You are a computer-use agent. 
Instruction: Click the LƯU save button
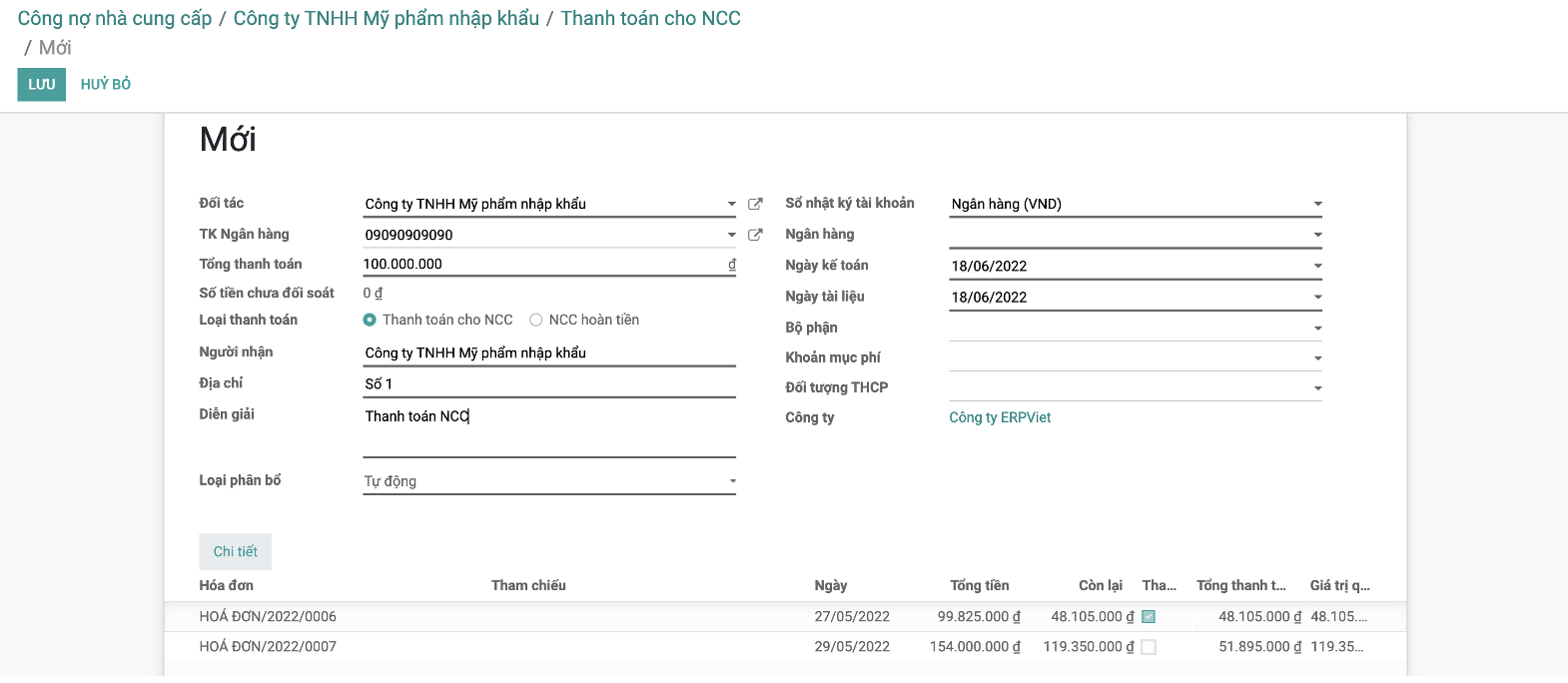(42, 85)
